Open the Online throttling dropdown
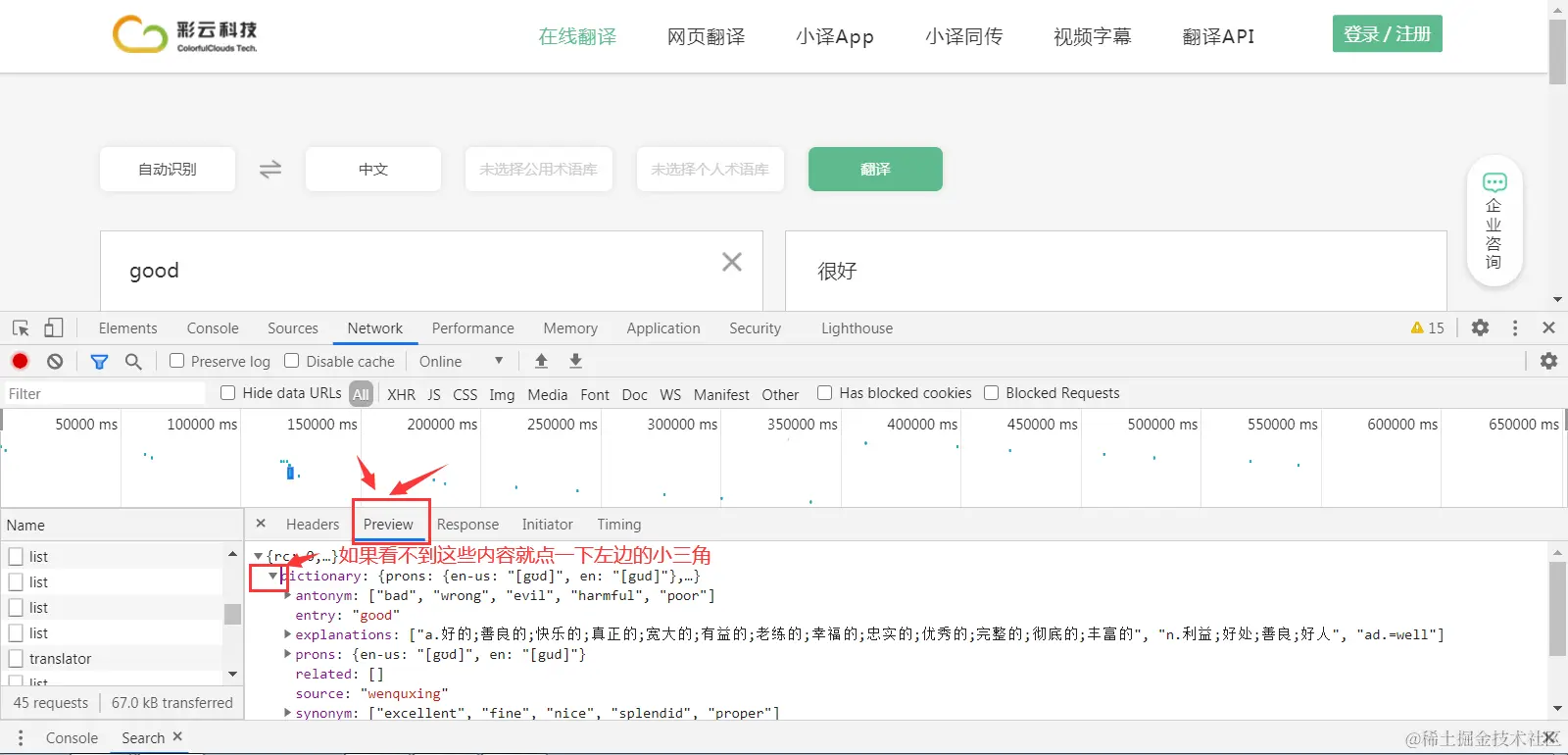The image size is (1568, 755). (461, 362)
